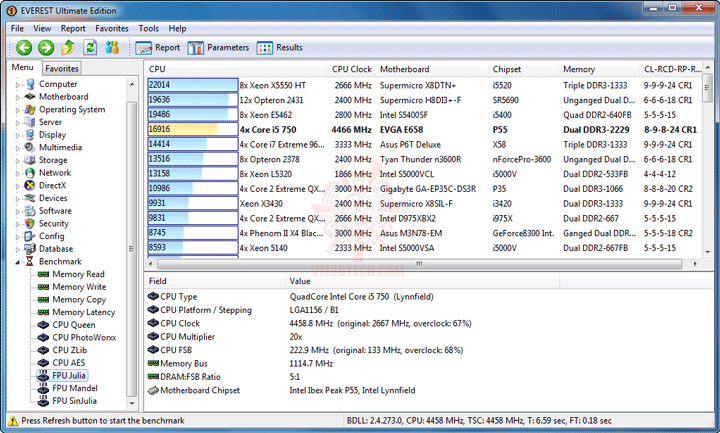This screenshot has height=433, width=720.
Task: Sort by the Memory column header
Action: pos(599,69)
